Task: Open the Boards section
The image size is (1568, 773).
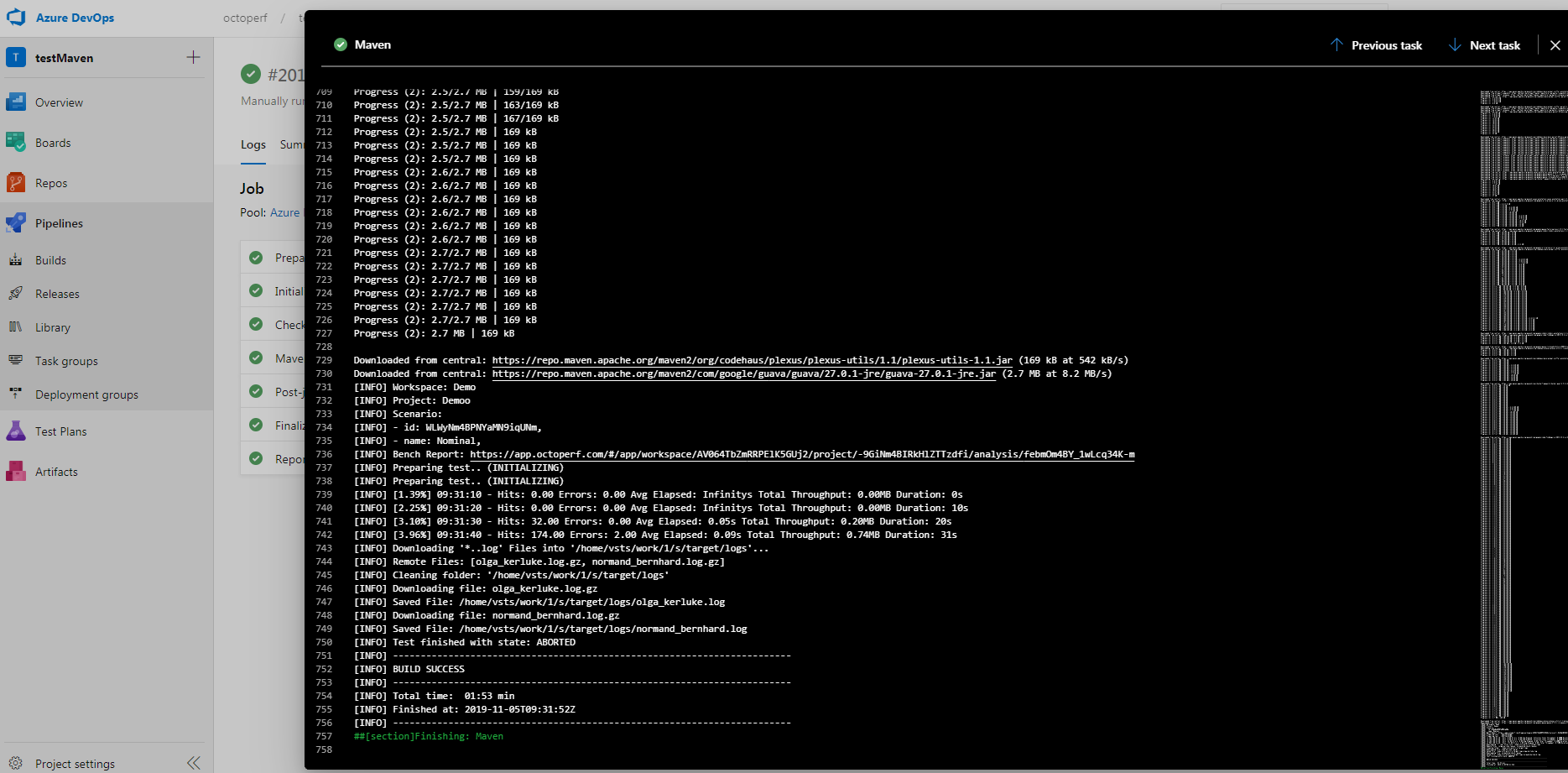Action: (x=52, y=142)
